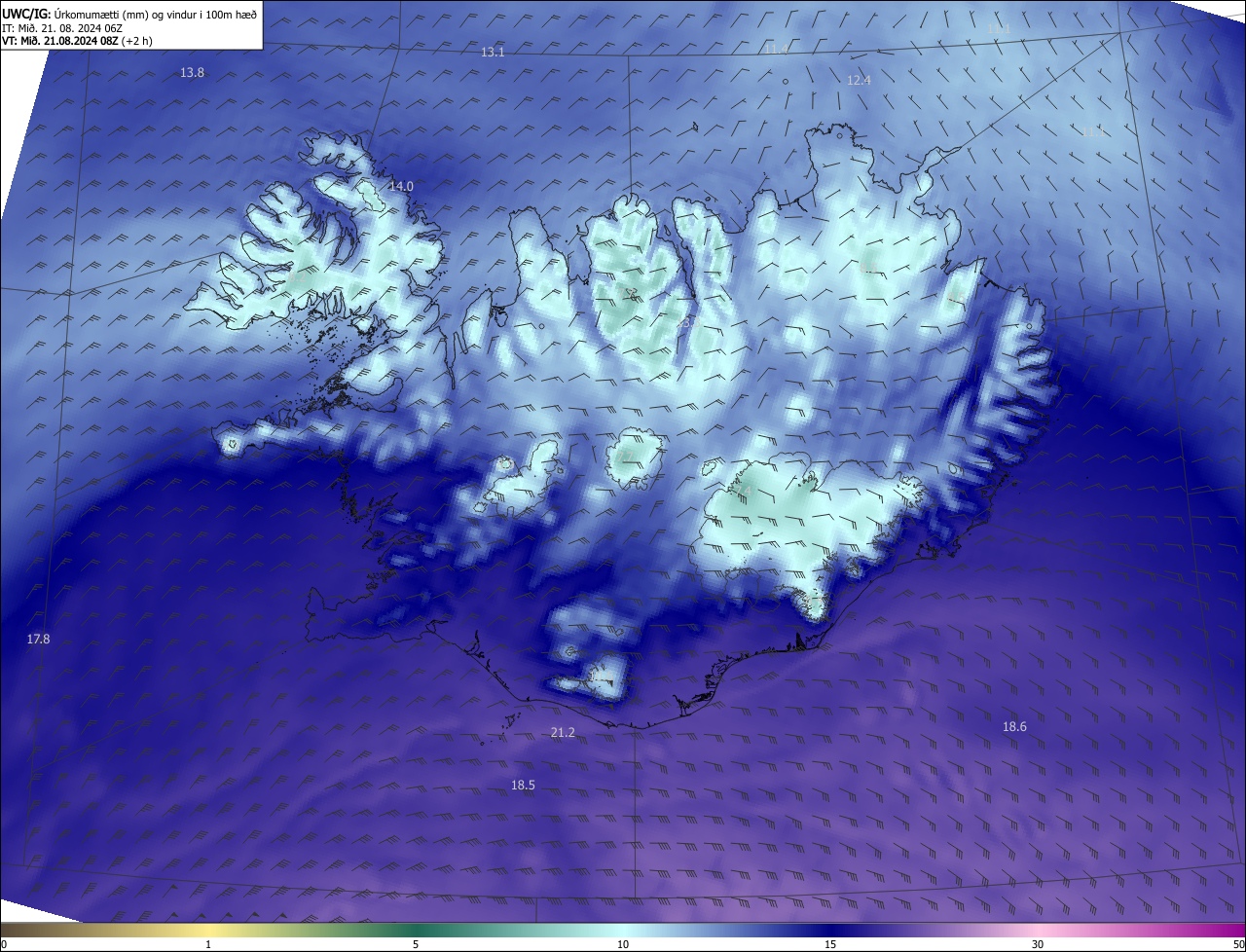Click the 50 tick label on colour scale
Image resolution: width=1246 pixels, height=952 pixels.
click(x=1238, y=944)
